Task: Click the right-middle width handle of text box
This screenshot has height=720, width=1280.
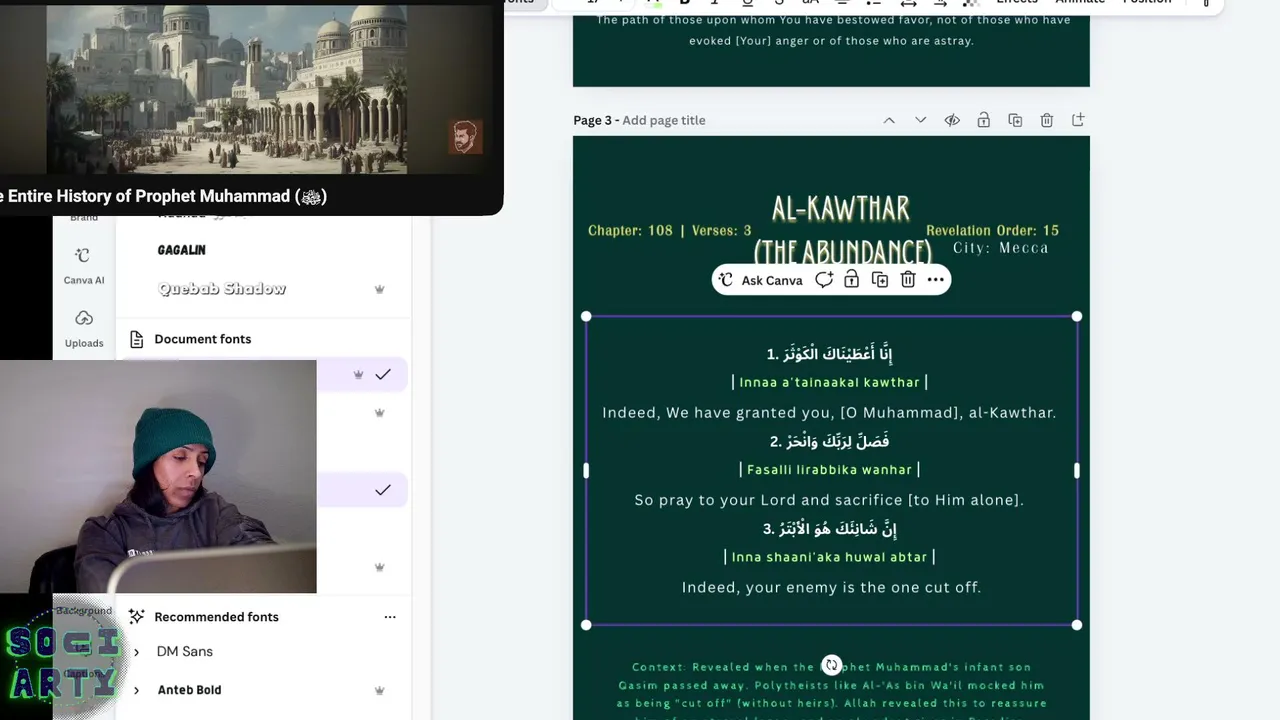Action: click(x=1077, y=470)
